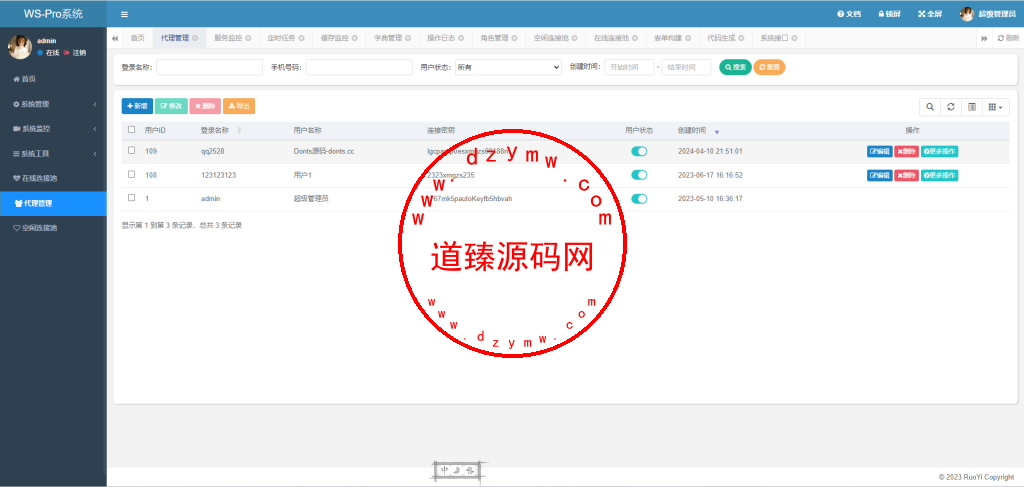Screen dimensions: 1024x487
Task: Open 空闲连接池 in the sidebar
Action: tap(53, 228)
